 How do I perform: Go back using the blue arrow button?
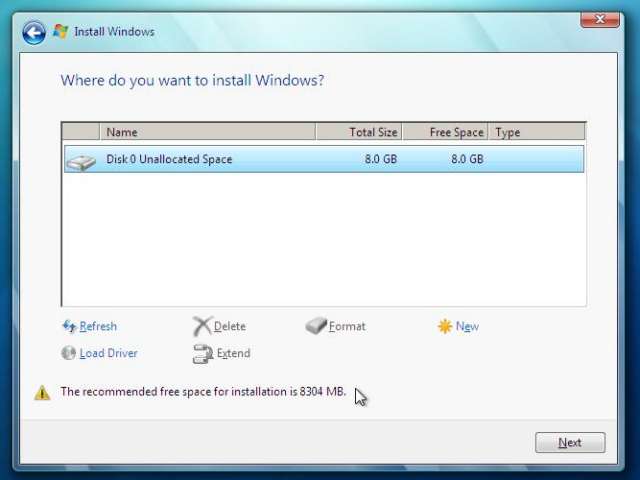34,32
